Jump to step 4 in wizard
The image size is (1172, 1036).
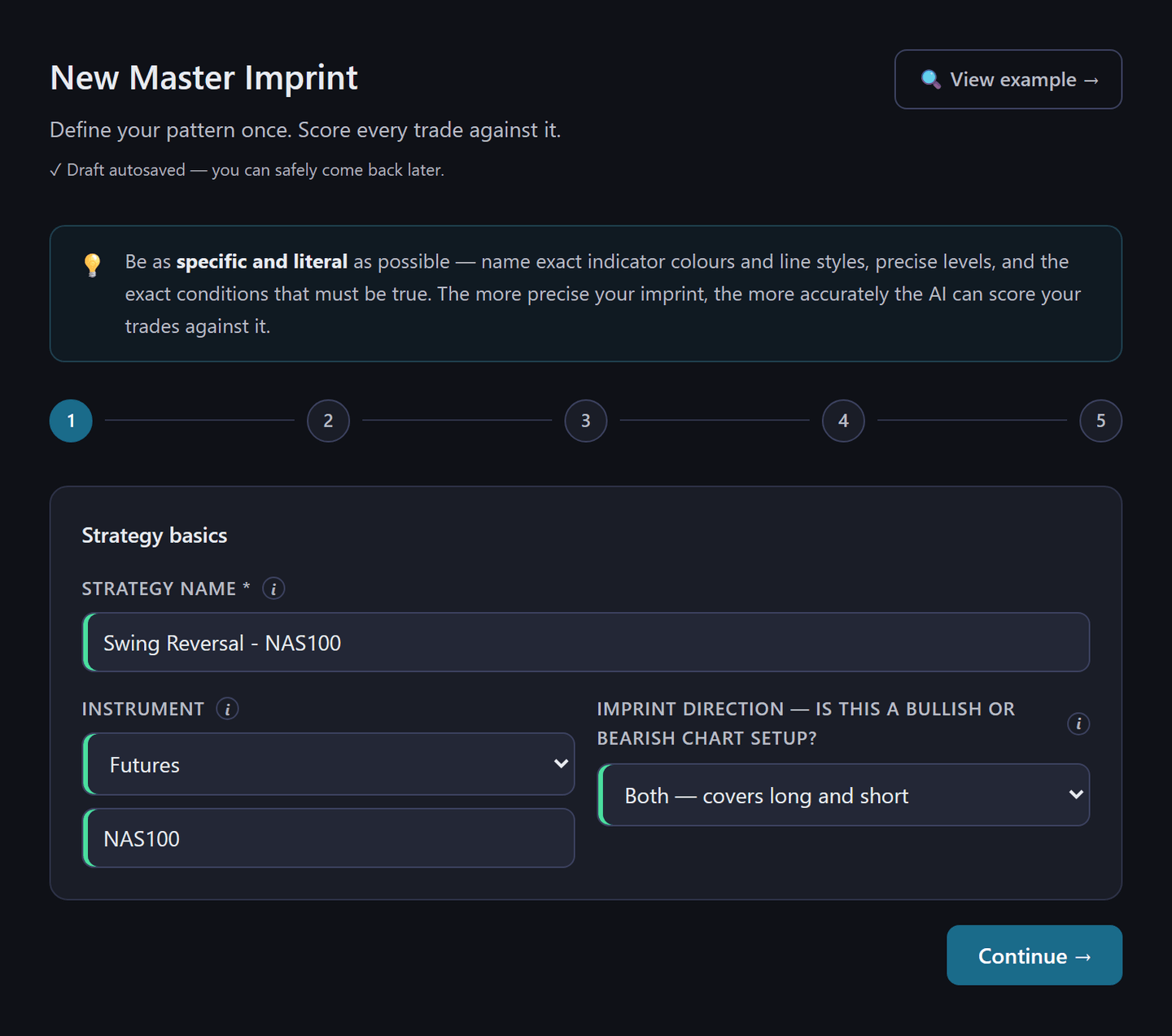pos(843,421)
